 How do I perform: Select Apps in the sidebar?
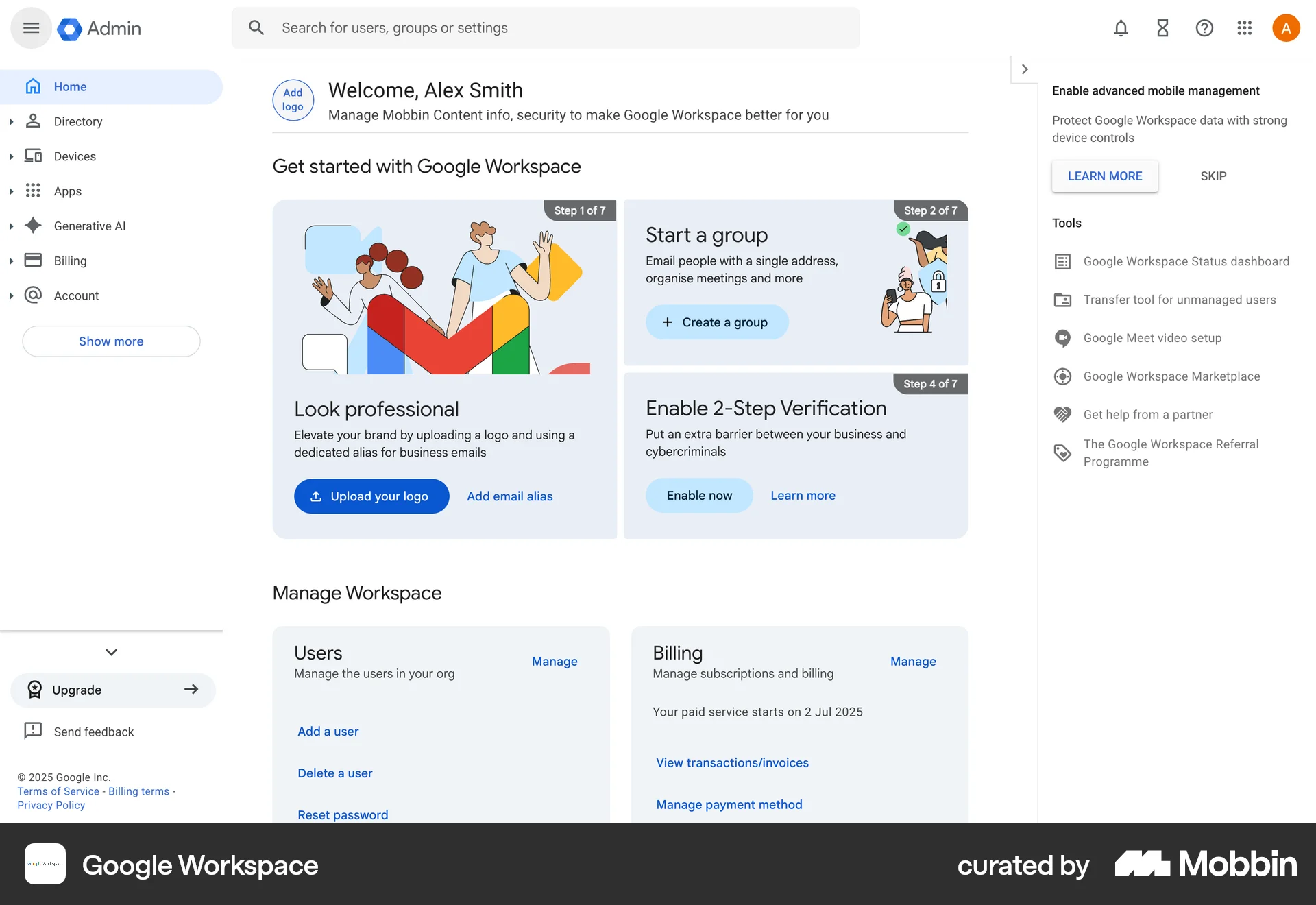click(67, 191)
